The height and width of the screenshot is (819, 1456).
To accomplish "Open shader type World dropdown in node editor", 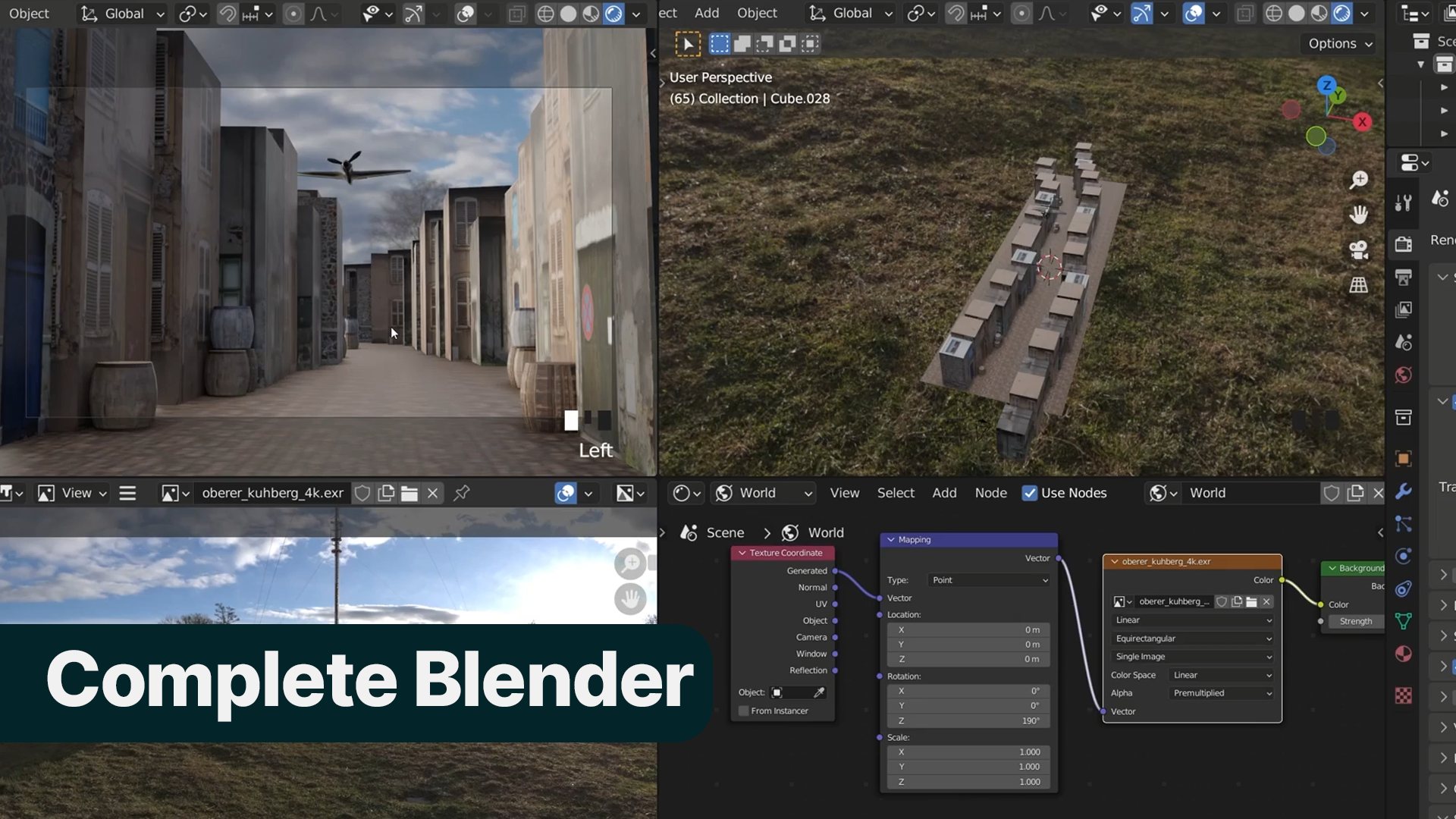I will point(765,493).
